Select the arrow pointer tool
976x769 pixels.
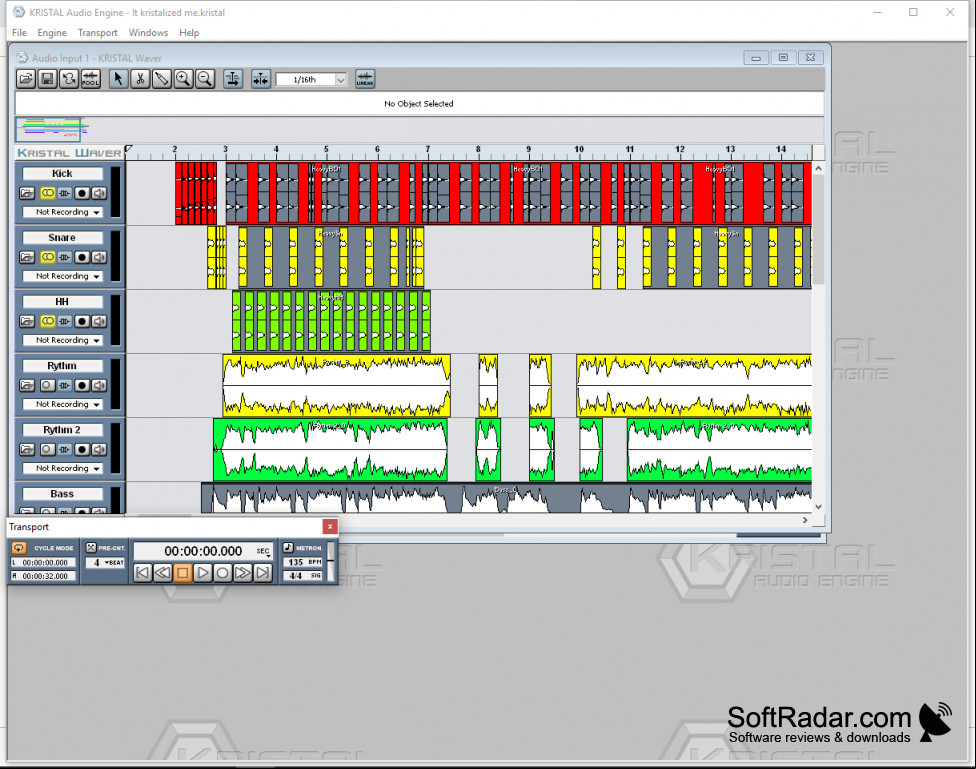pyautogui.click(x=118, y=79)
